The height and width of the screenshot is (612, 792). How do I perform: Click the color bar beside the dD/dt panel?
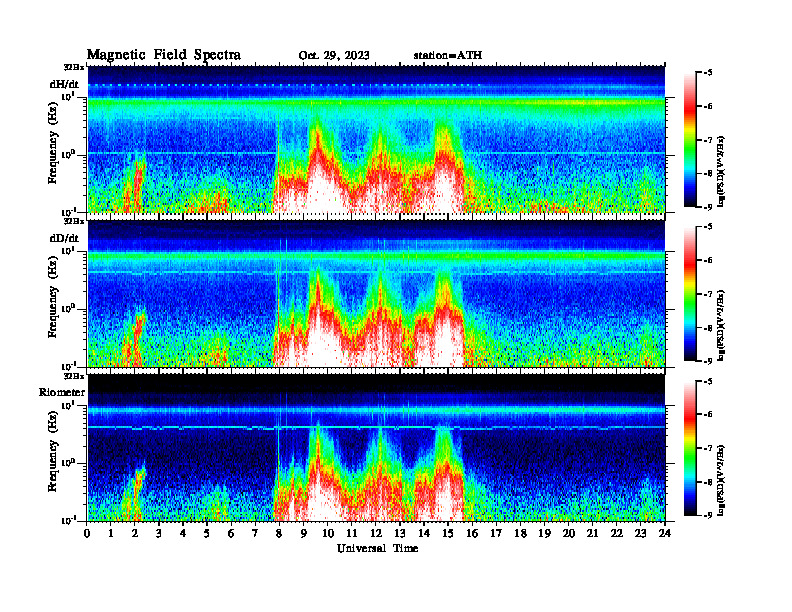click(690, 293)
